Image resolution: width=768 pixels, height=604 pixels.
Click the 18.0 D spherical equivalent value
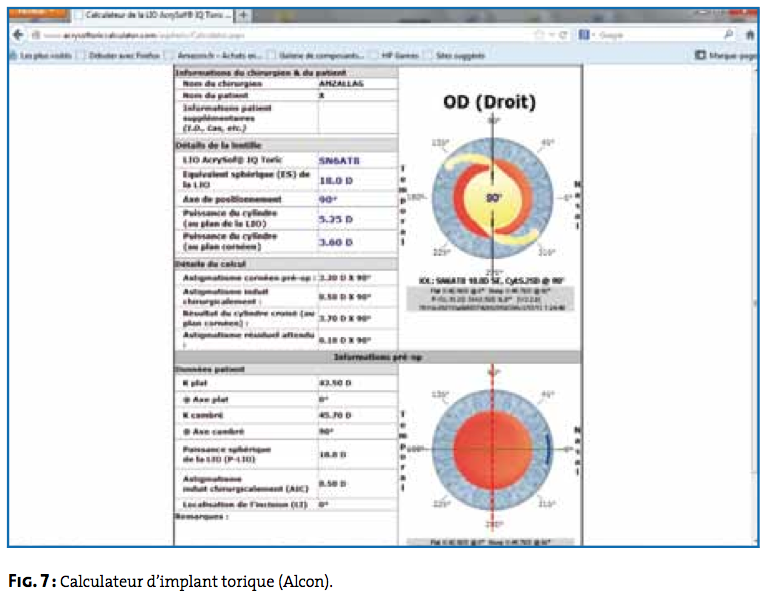pos(336,181)
